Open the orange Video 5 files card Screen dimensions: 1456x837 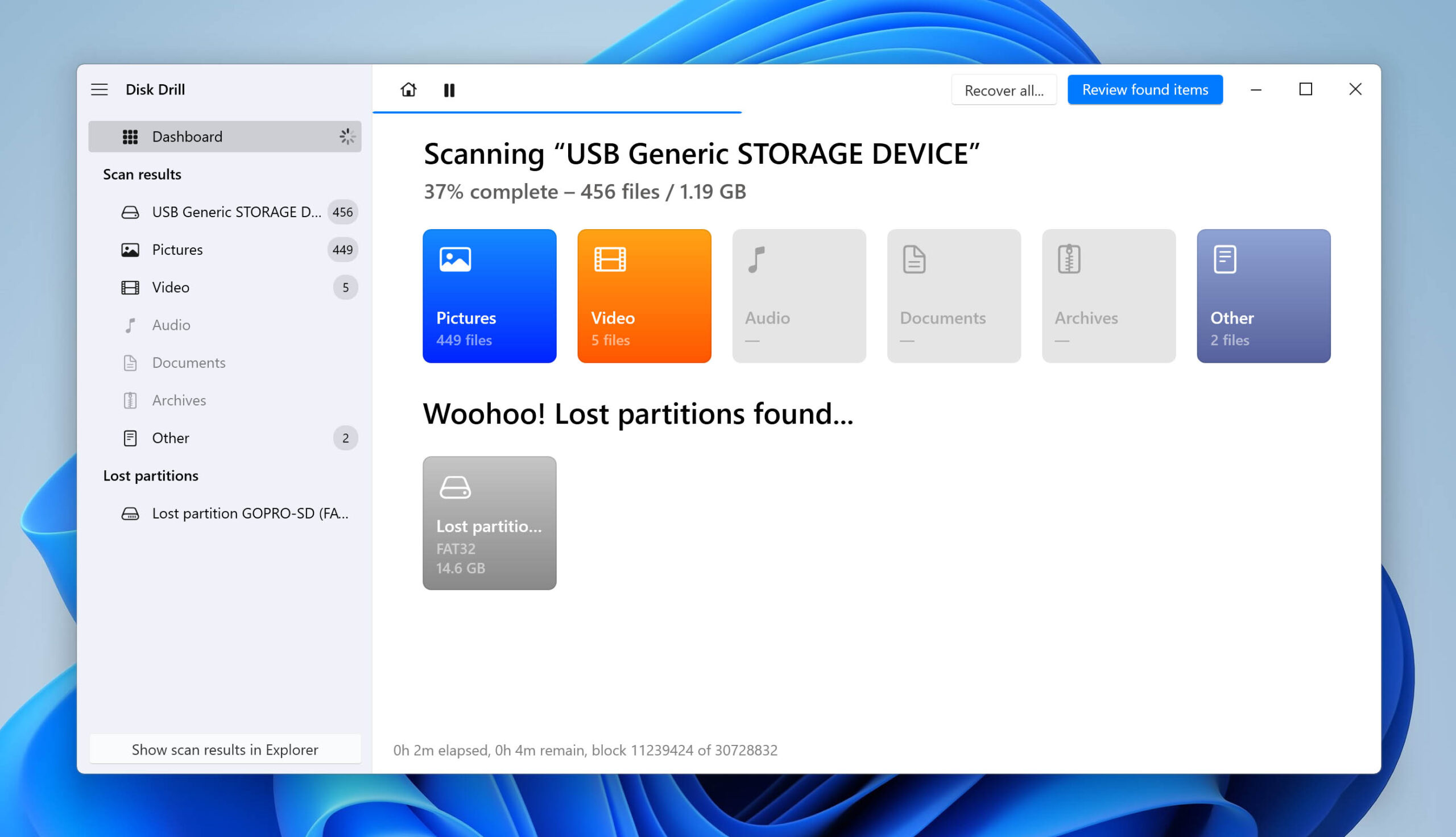click(x=644, y=296)
